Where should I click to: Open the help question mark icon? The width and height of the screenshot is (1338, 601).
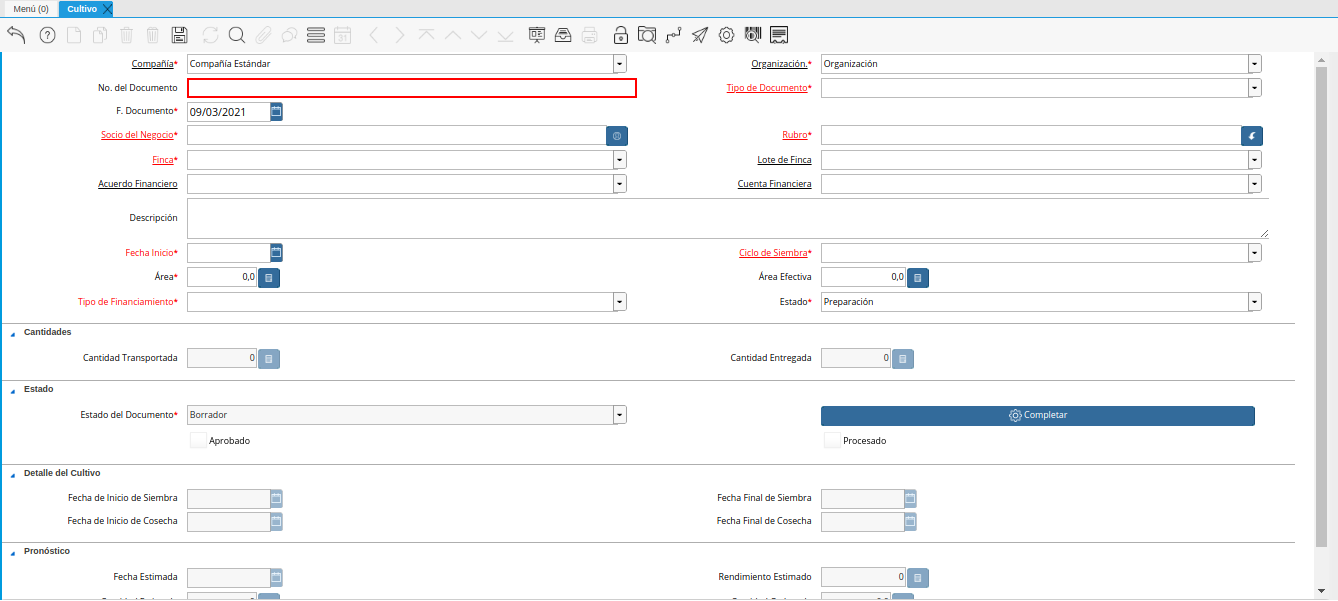47,35
